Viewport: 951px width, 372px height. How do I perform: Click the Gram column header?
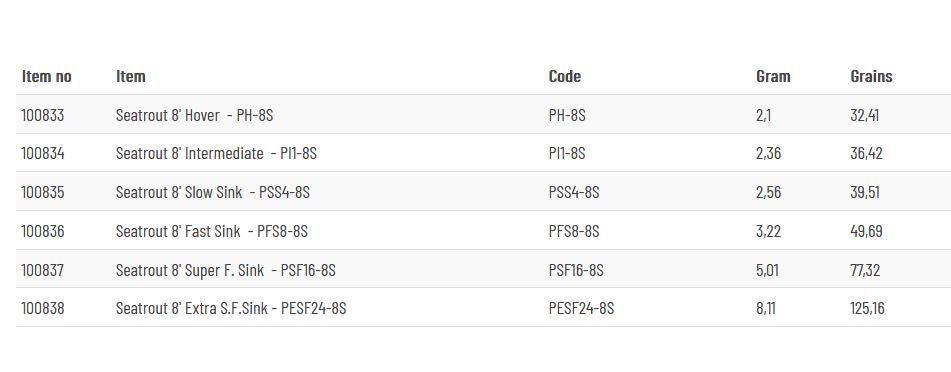pos(773,76)
